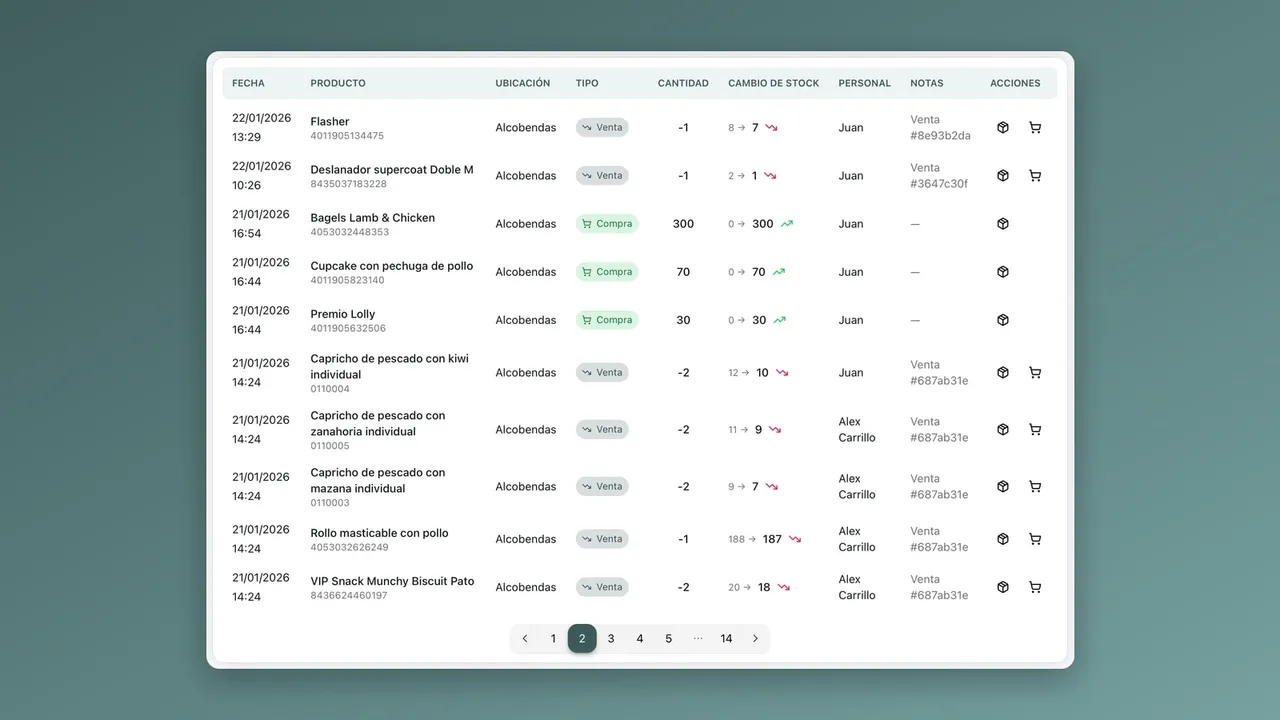Click cart icon for Deslanador supercoat Doble M
This screenshot has height=720, width=1280.
coord(1035,176)
